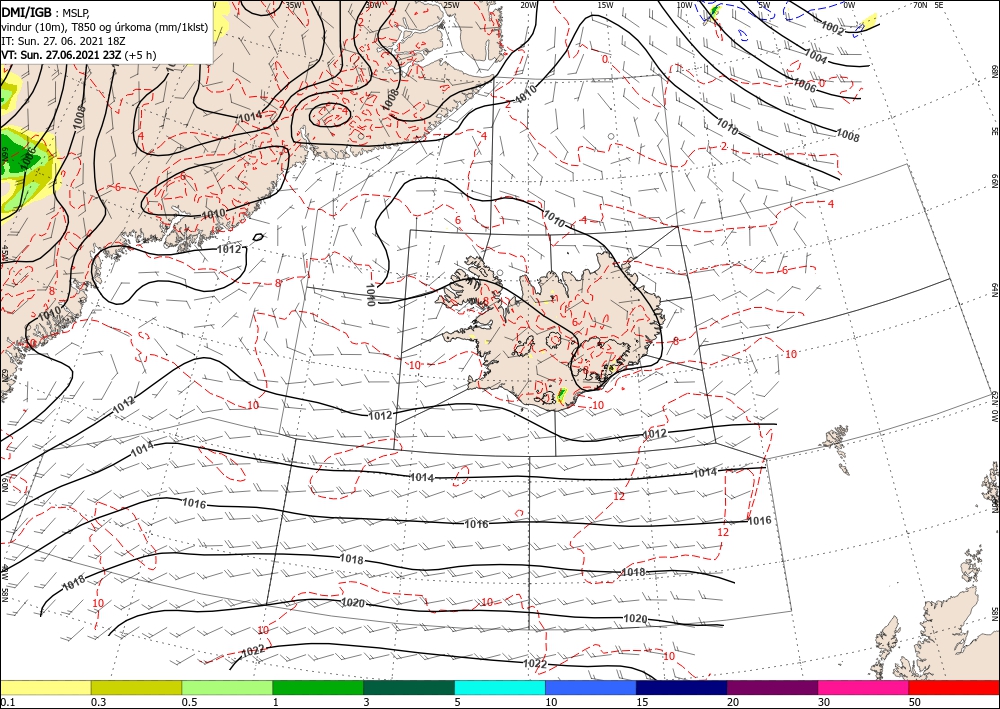The height and width of the screenshot is (709, 1000).
Task: Click the "DMI/IGB" title text
Action: [26, 12]
